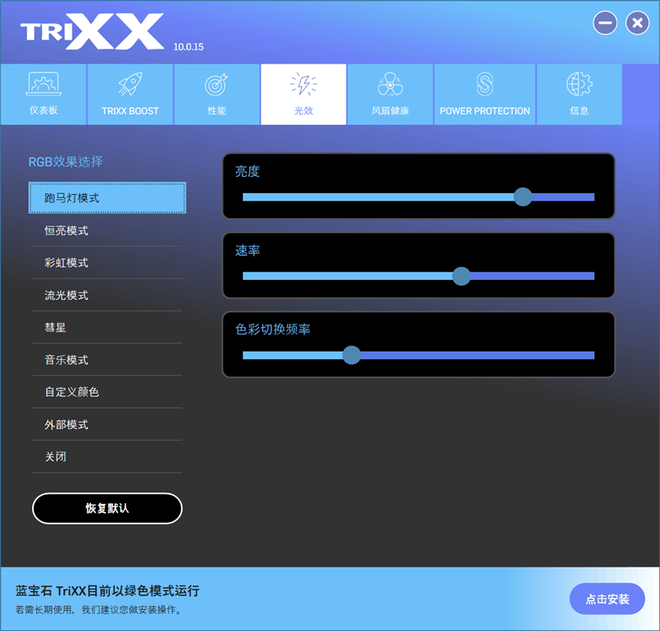Image resolution: width=660 pixels, height=631 pixels.
Task: Select 自定义颜色 option
Action: [107, 392]
